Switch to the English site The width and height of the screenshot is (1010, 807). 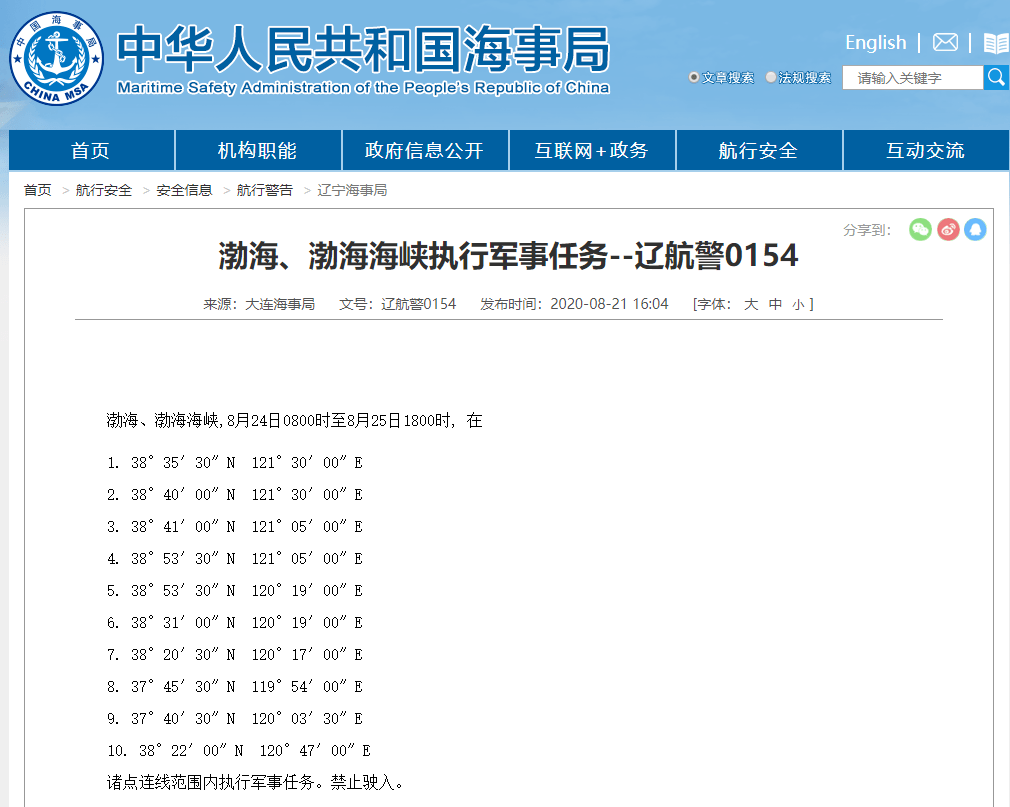pyautogui.click(x=875, y=43)
